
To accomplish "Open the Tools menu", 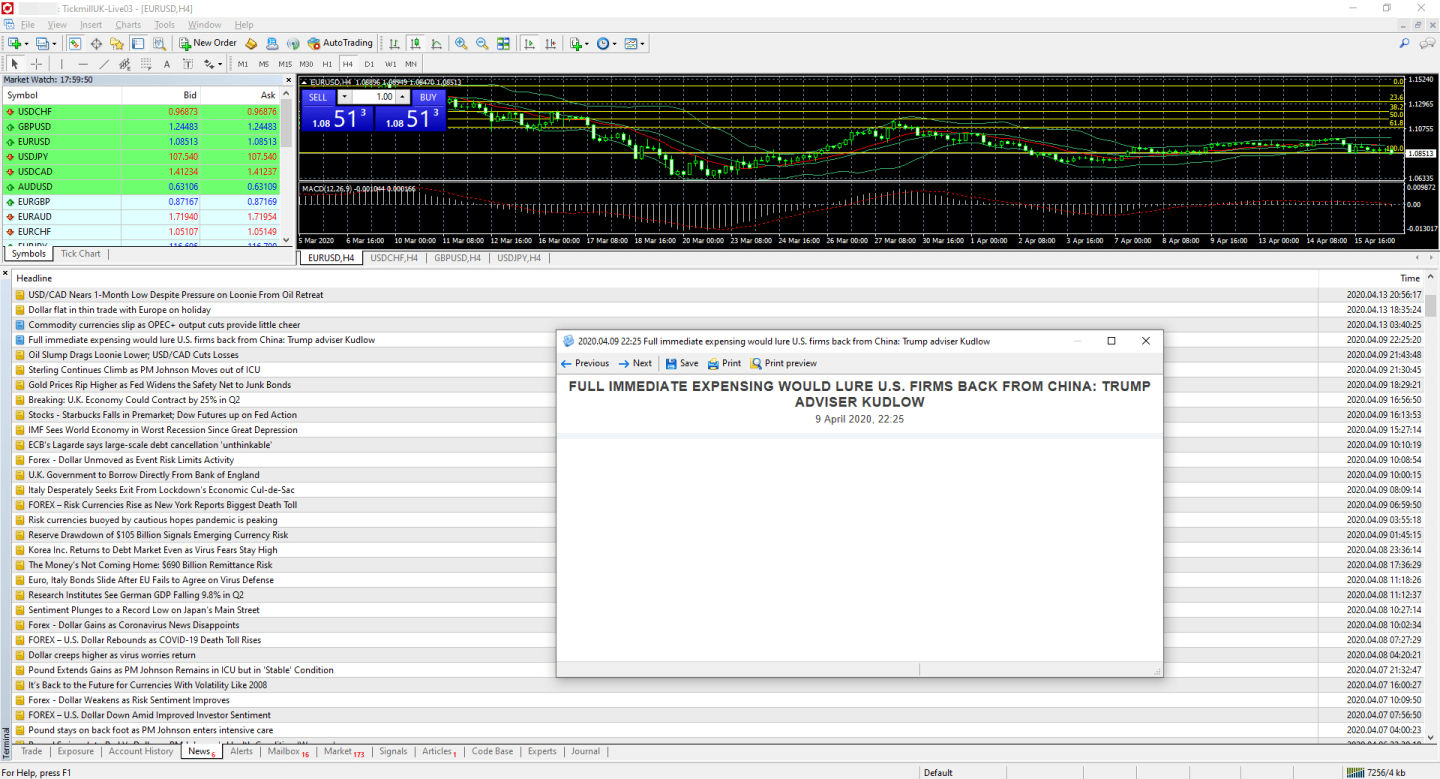I will pos(164,24).
